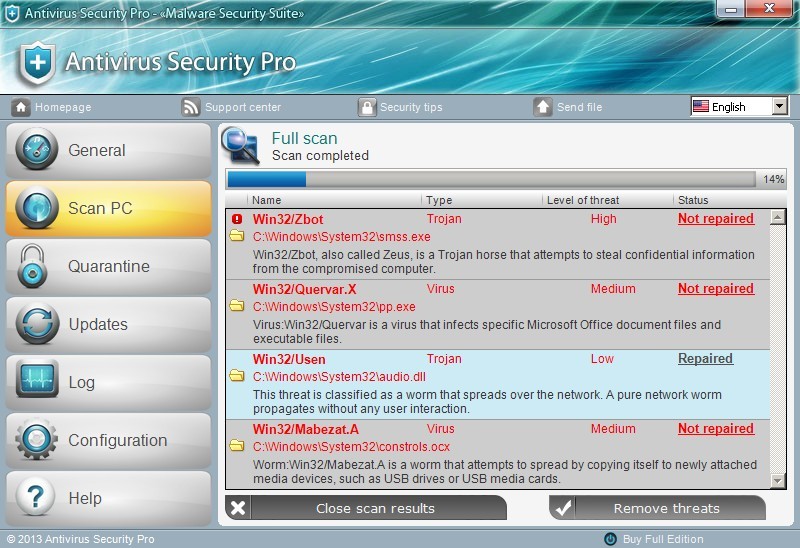Click the folder icon beside smss.exe path

coord(237,237)
